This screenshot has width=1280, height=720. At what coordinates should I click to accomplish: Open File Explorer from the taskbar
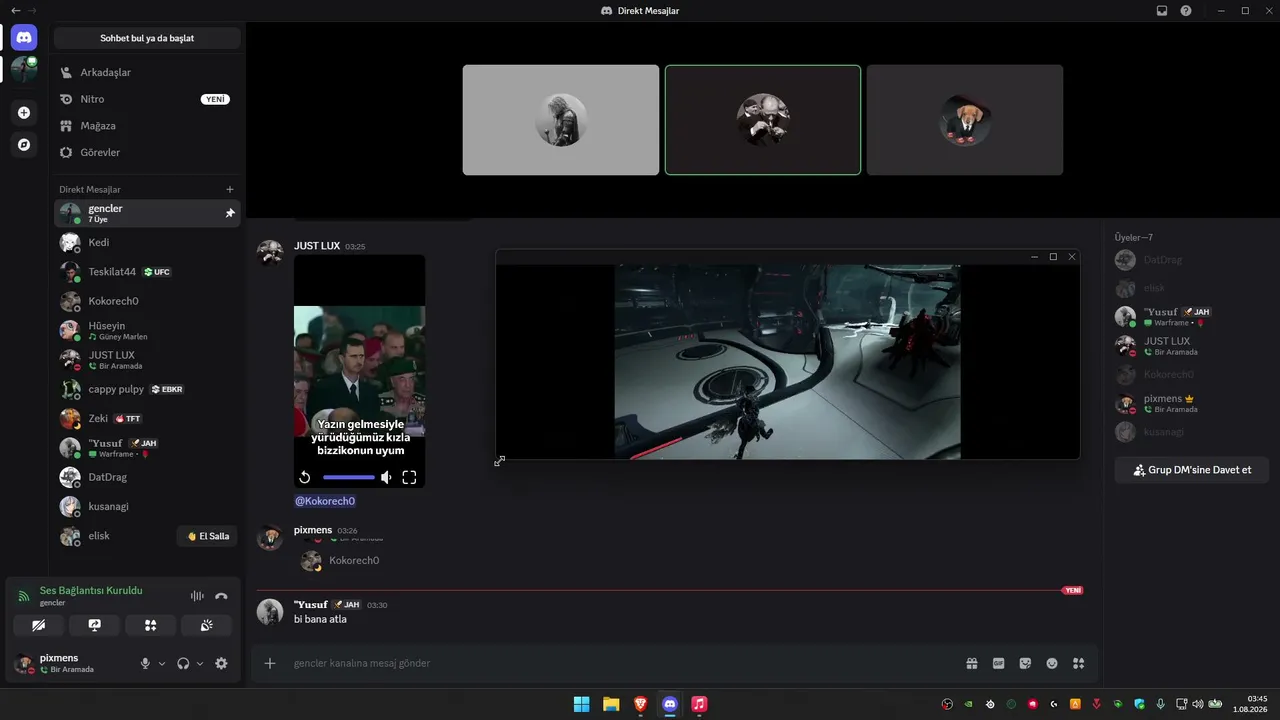click(x=611, y=704)
